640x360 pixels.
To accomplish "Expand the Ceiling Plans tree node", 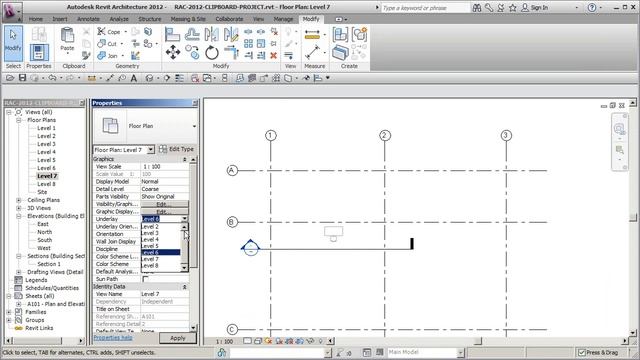I will tap(19, 200).
